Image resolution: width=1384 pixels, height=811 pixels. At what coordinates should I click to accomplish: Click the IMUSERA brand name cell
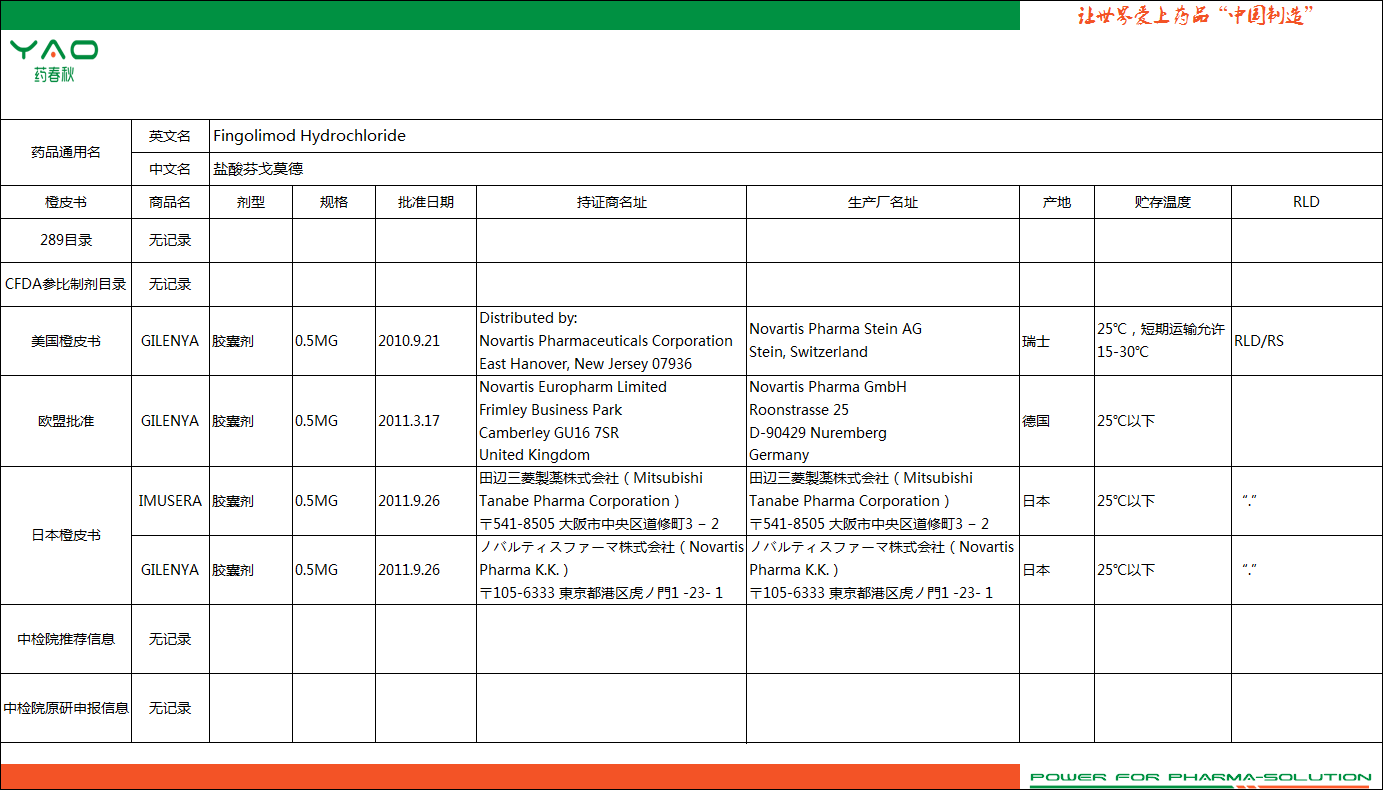(x=170, y=501)
